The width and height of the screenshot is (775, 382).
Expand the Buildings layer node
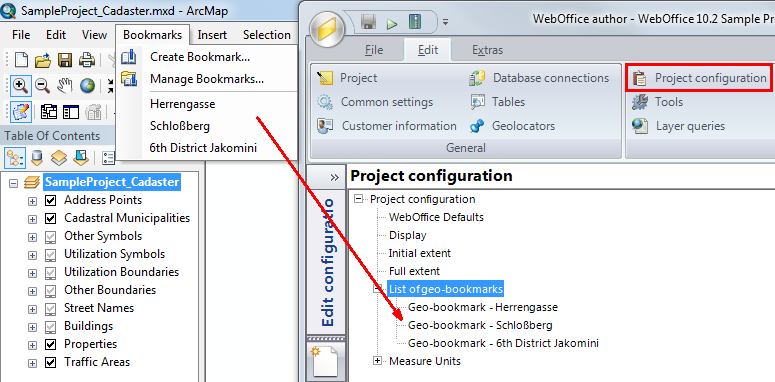pos(32,327)
